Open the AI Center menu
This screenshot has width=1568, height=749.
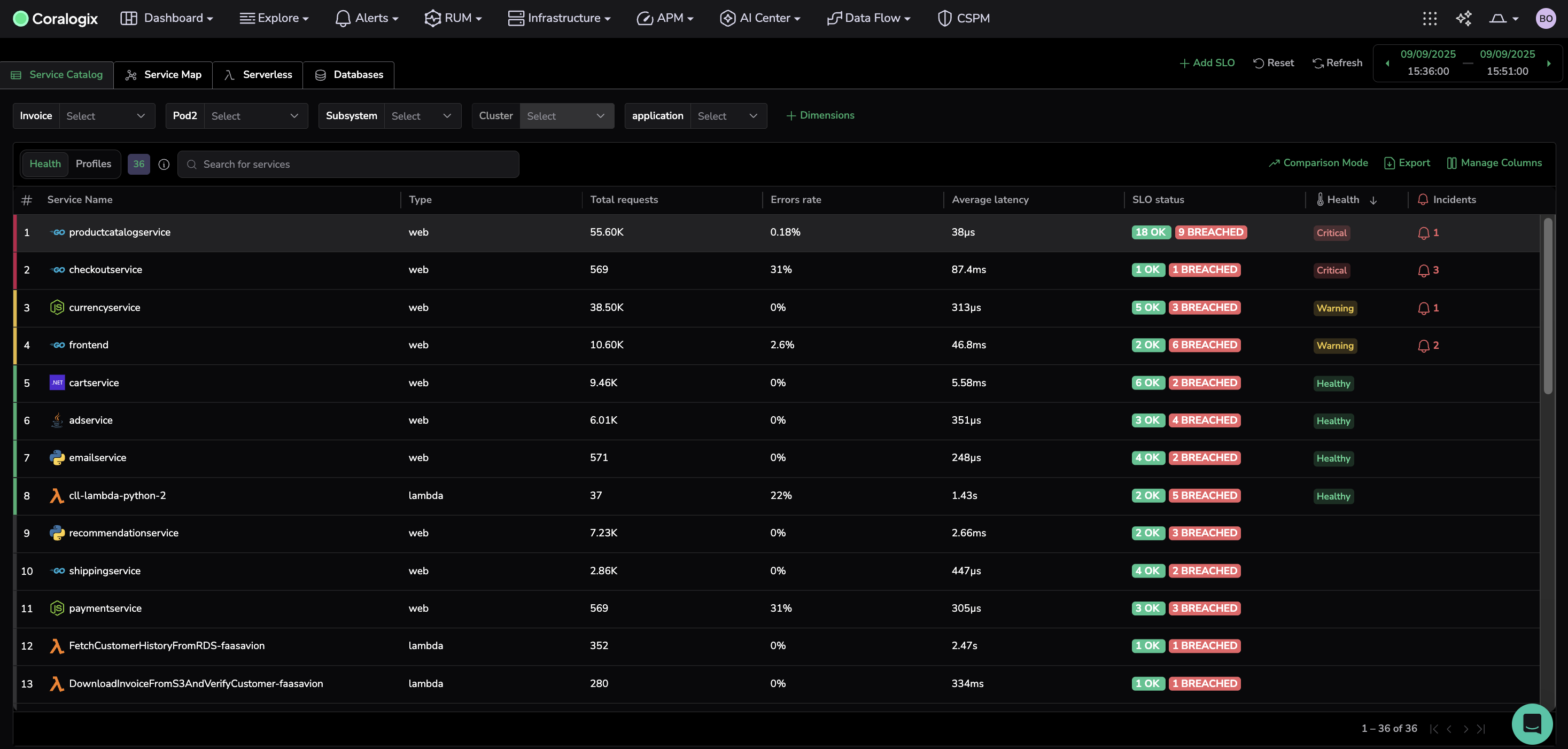(x=759, y=18)
